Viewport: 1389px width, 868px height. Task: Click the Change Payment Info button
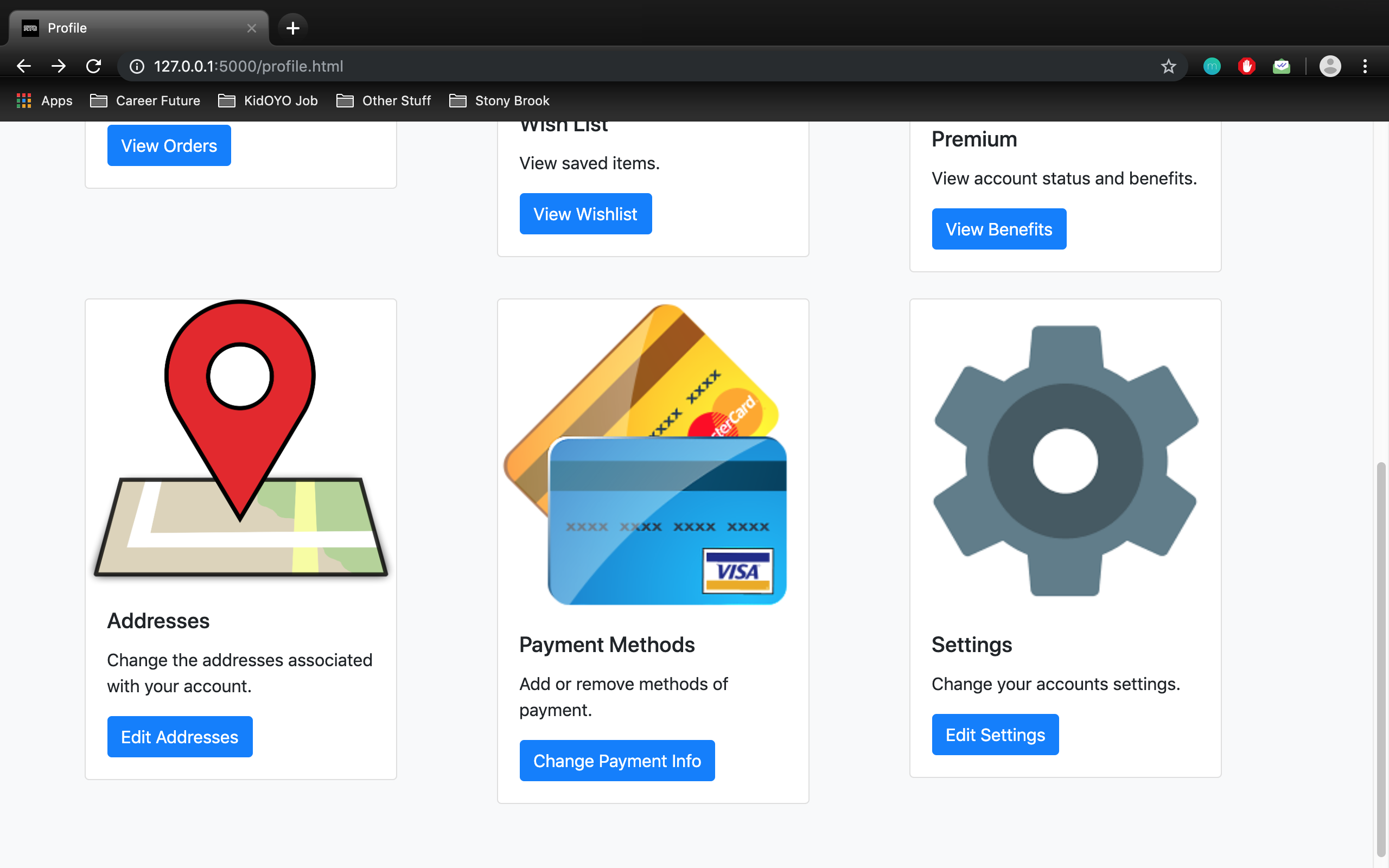(616, 761)
